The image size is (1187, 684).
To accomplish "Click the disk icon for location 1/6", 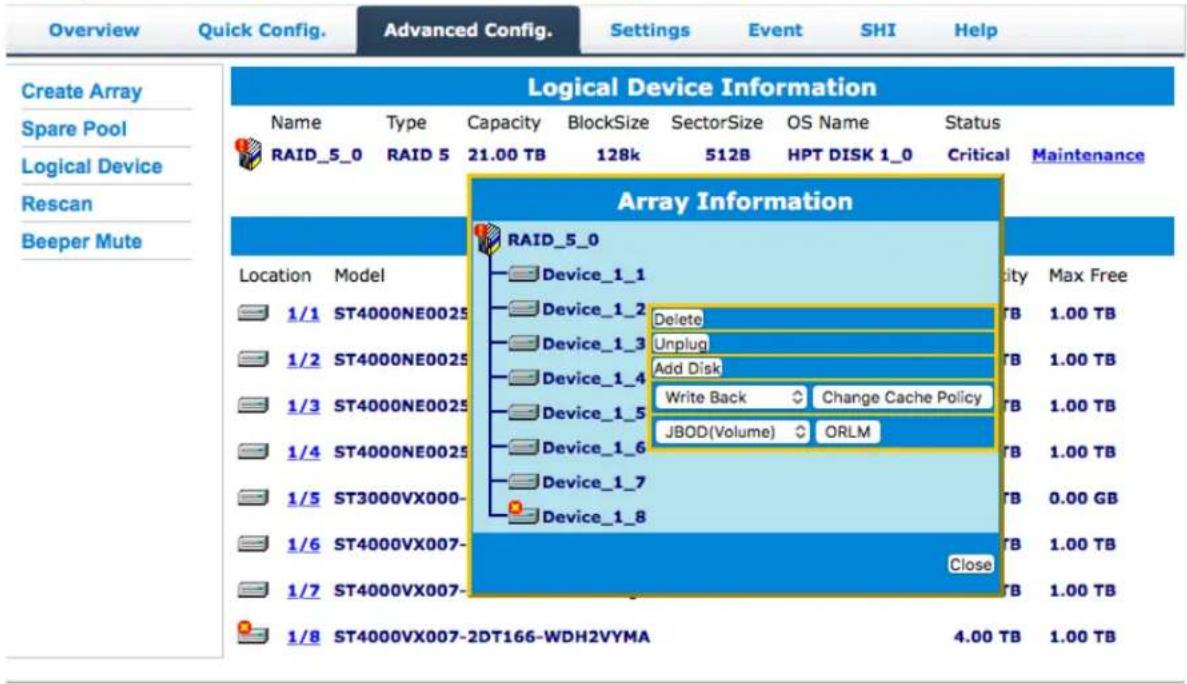I will pos(254,543).
